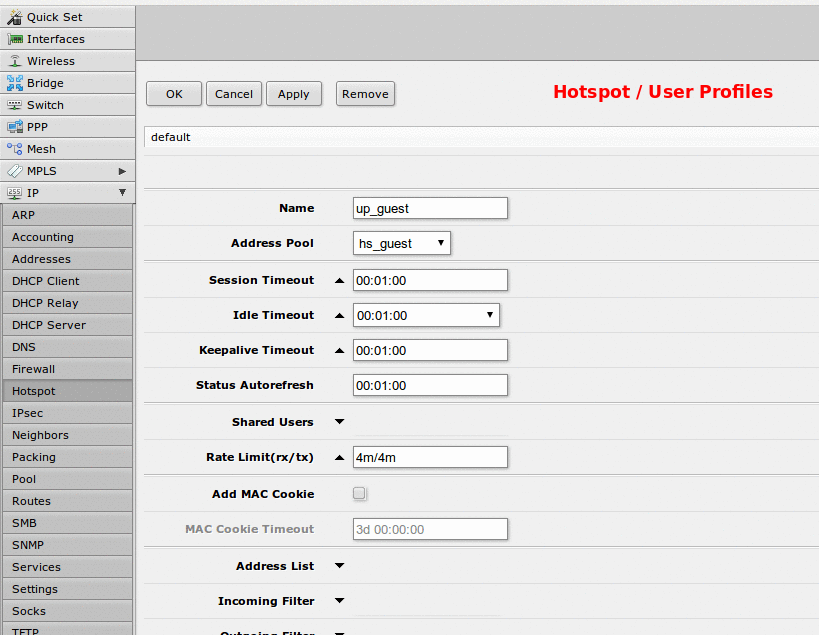This screenshot has width=819, height=635.
Task: Collapse Idle Timeout with its up arrow
Action: (x=340, y=315)
